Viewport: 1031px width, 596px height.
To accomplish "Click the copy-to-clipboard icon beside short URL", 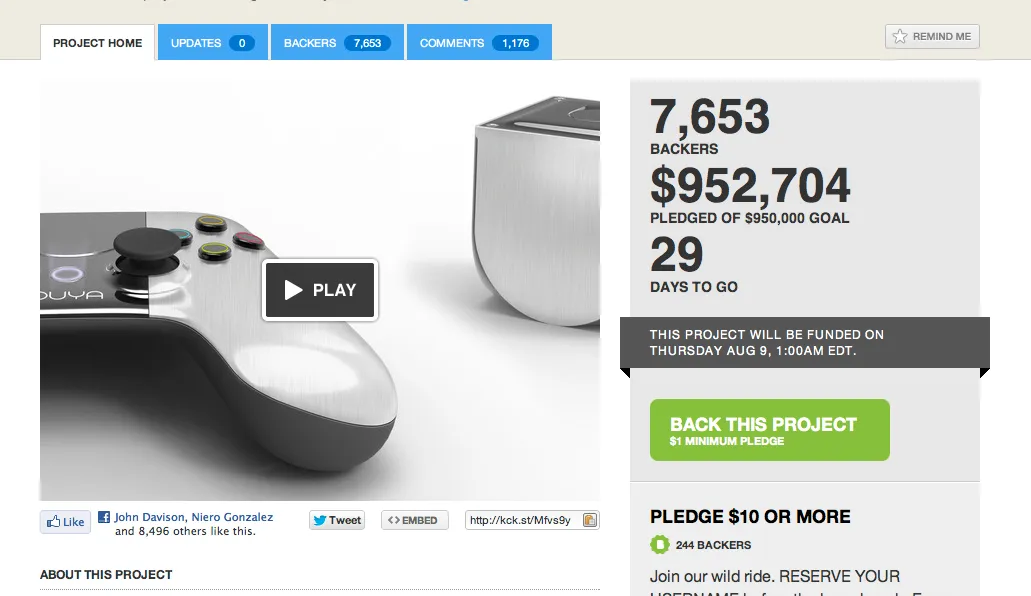I will [590, 520].
